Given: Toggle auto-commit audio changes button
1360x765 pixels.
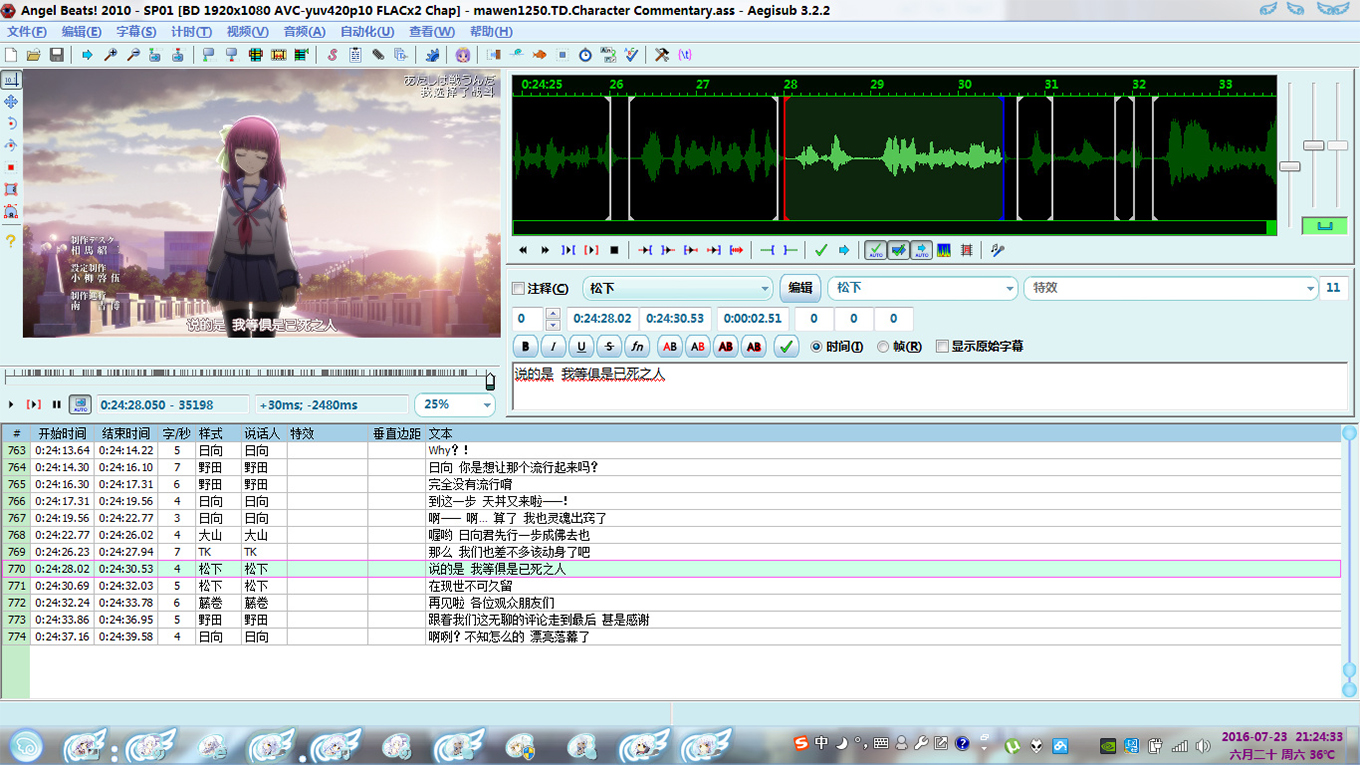Looking at the screenshot, I should click(x=875, y=250).
